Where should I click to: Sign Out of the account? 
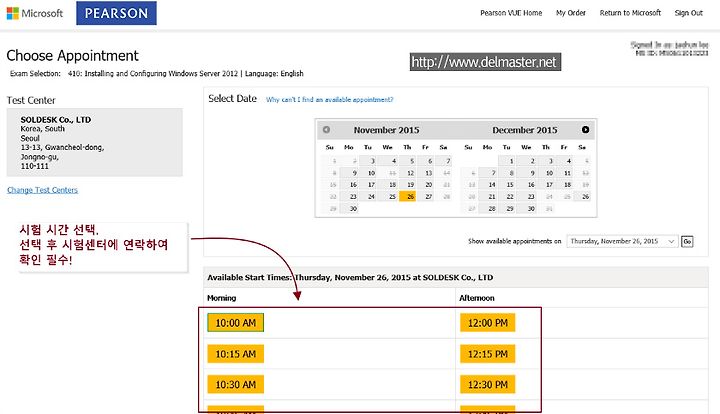(688, 13)
